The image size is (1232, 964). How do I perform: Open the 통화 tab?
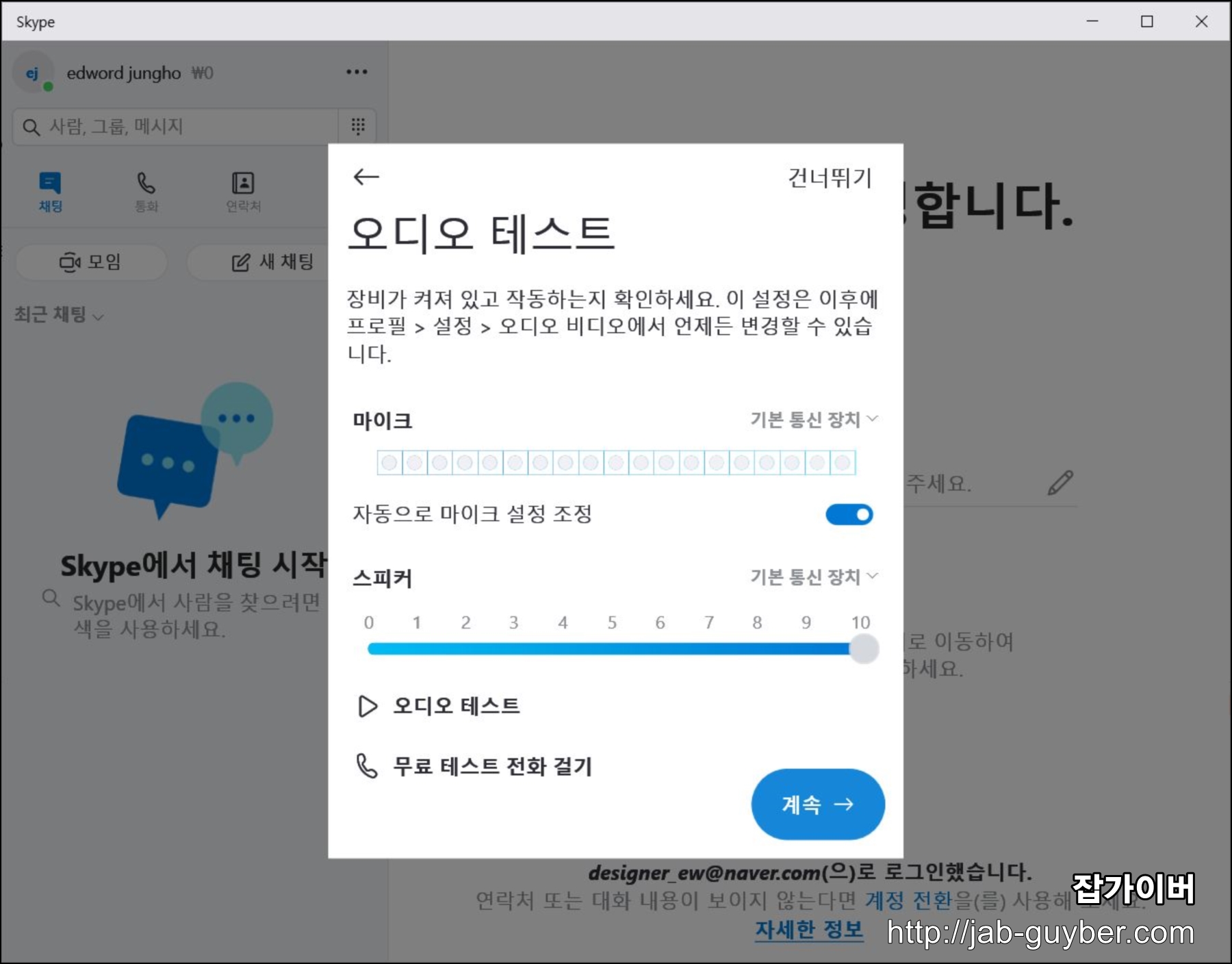tap(146, 192)
